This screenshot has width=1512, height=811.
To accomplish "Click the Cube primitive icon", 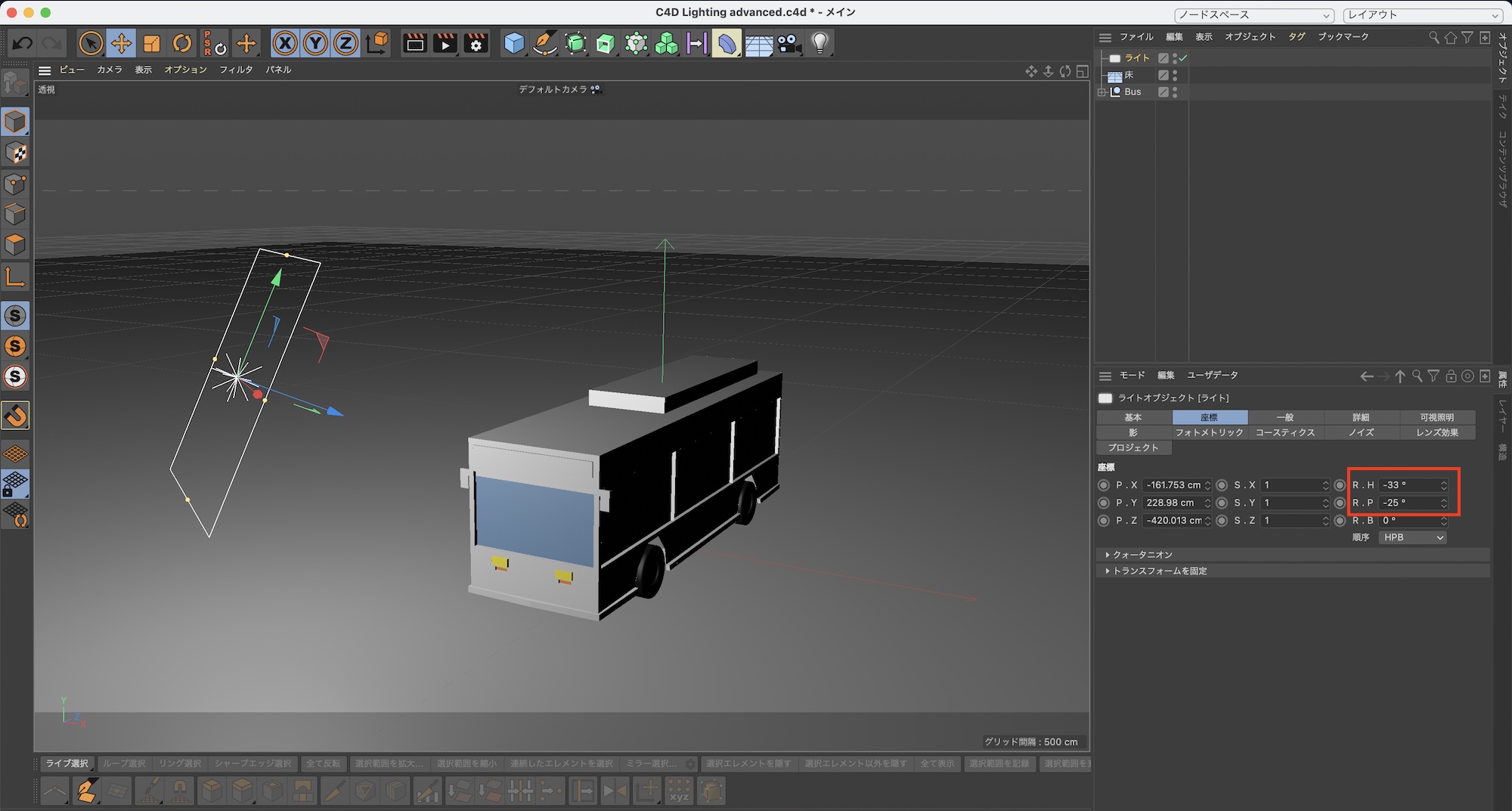I will (514, 43).
